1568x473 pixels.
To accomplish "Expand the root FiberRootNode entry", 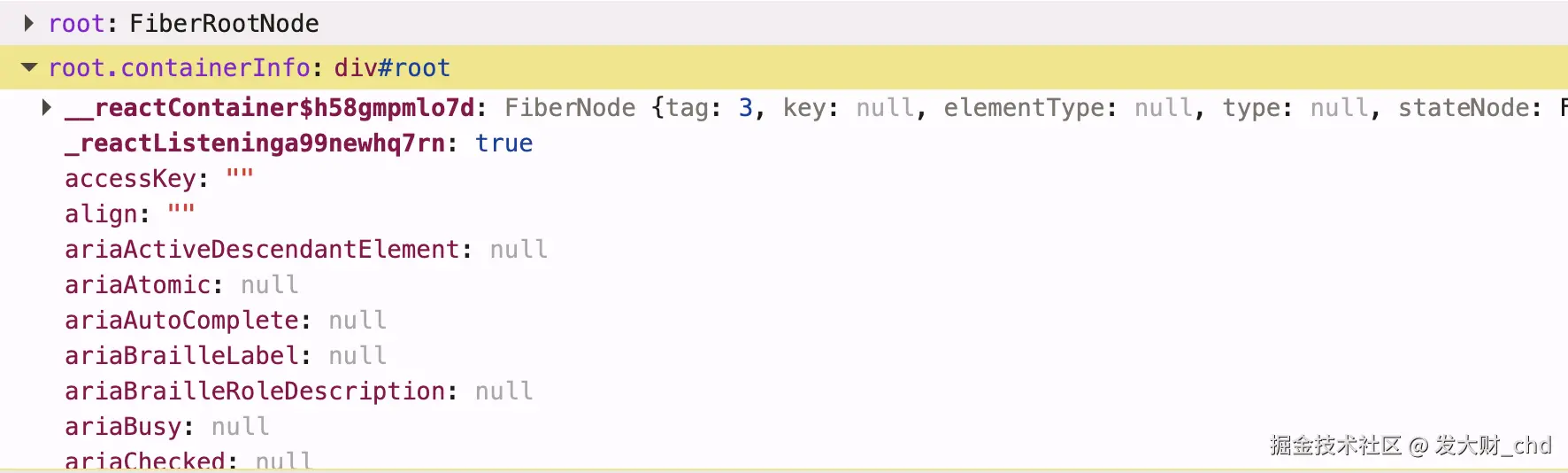I will pyautogui.click(x=28, y=23).
